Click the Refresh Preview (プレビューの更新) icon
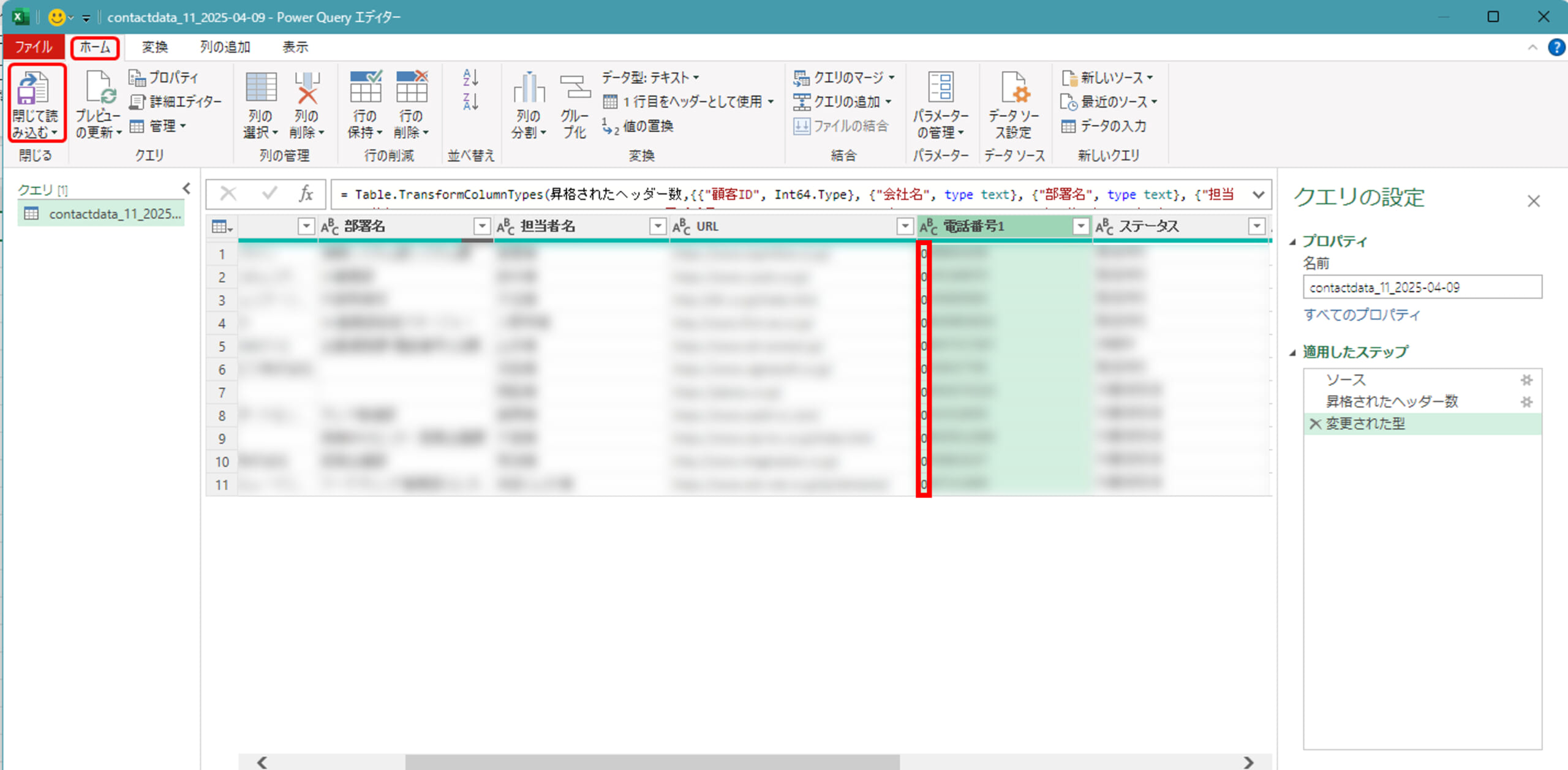The width and height of the screenshot is (1568, 770). tap(100, 88)
